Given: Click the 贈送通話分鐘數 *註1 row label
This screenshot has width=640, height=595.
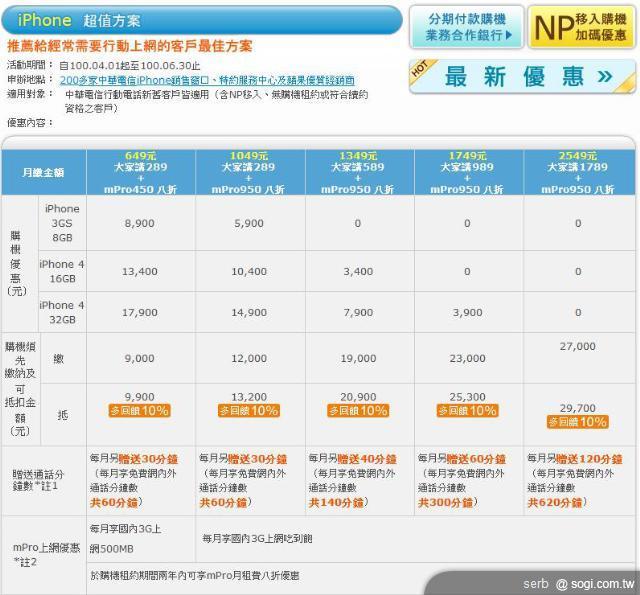Looking at the screenshot, I should click(44, 480).
